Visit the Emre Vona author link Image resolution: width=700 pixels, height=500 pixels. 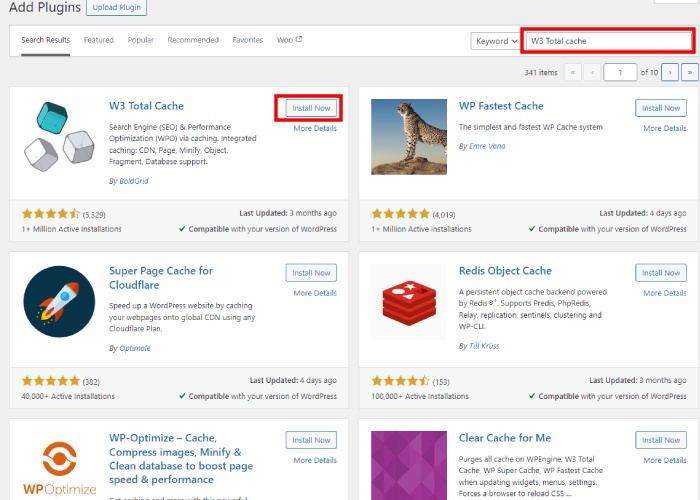[x=487, y=146]
